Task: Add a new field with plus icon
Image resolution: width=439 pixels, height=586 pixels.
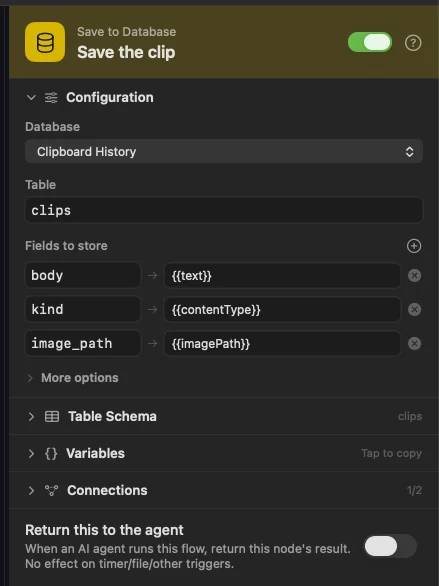Action: (414, 246)
